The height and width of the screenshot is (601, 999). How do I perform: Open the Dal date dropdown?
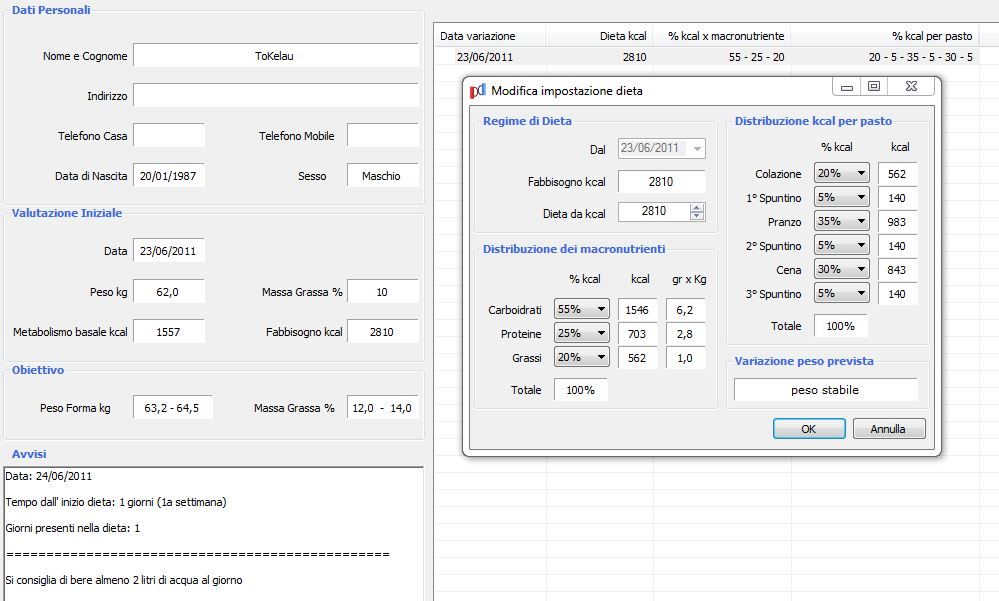[698, 148]
